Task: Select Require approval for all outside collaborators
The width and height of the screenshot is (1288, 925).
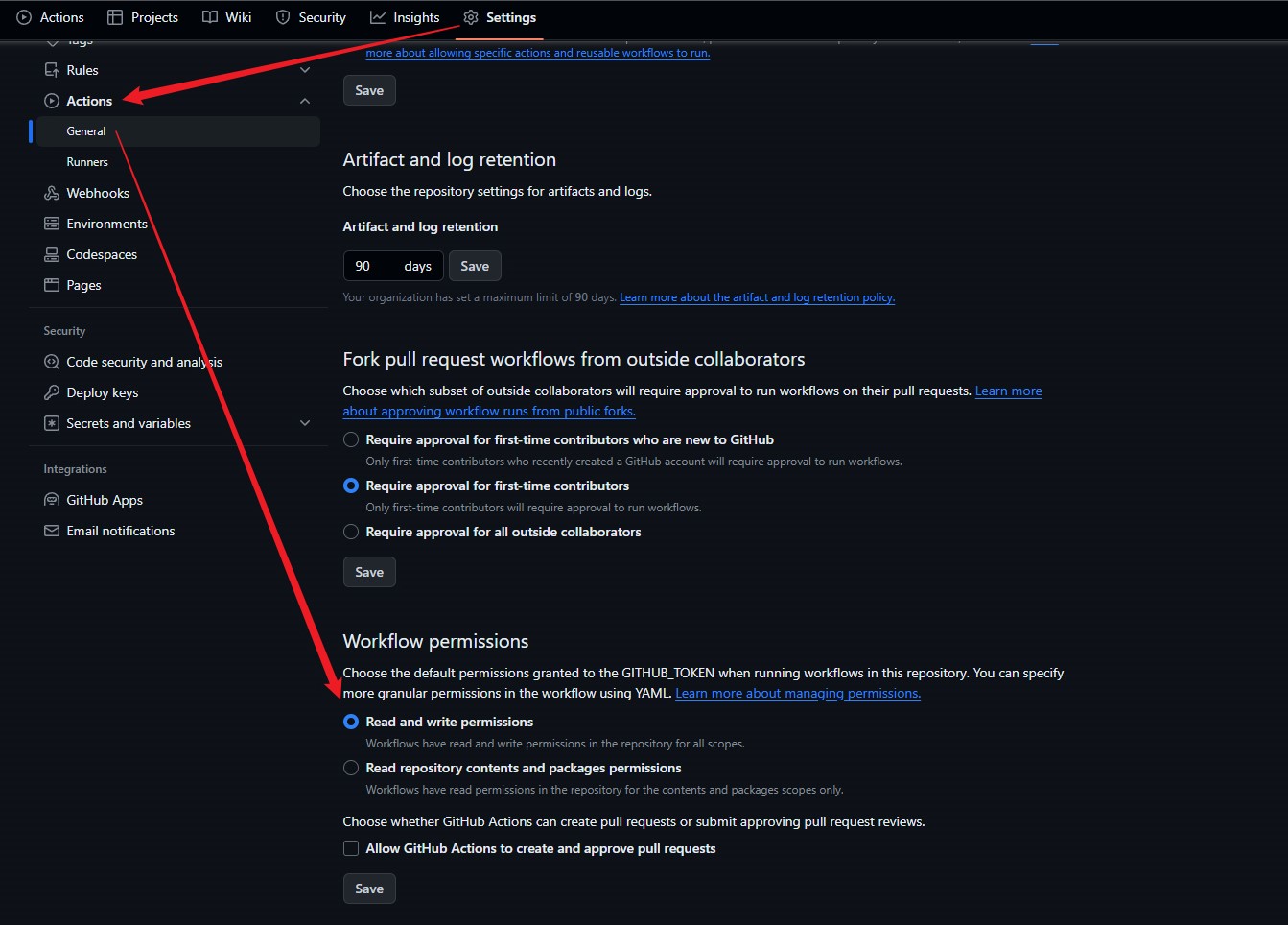Action: [x=351, y=532]
